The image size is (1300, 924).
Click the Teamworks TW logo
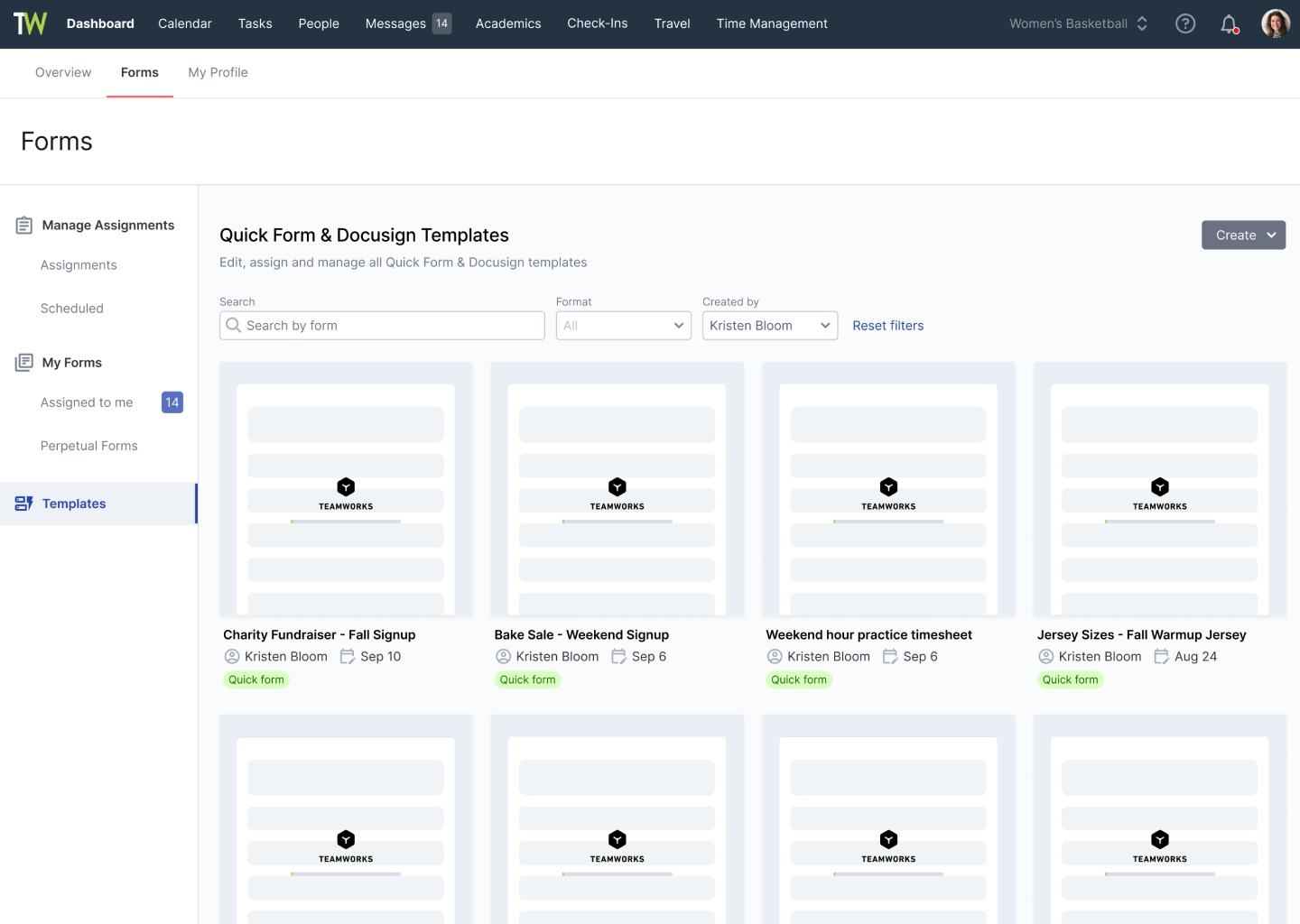[x=30, y=23]
